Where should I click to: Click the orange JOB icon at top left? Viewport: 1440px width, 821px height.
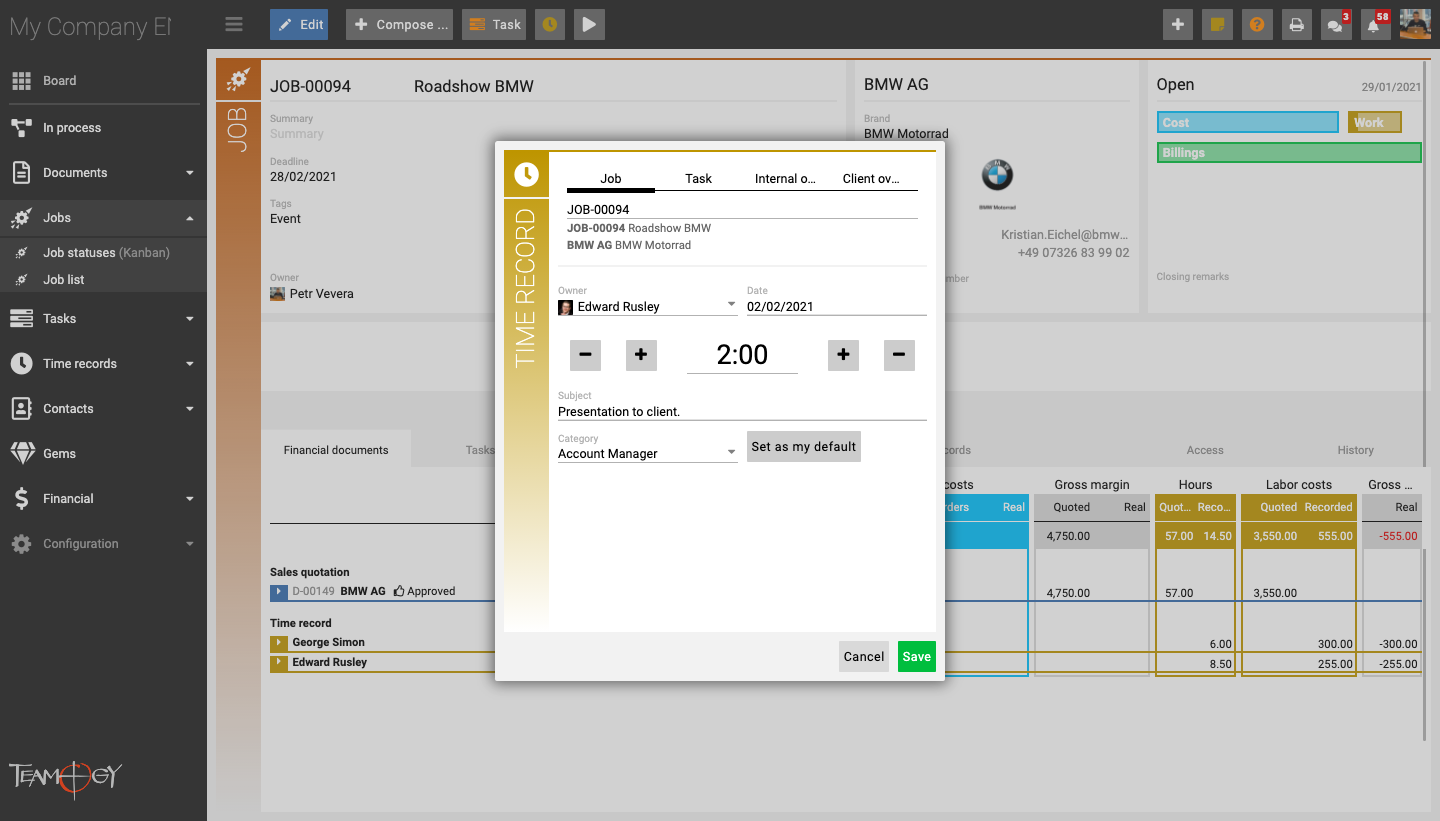click(238, 80)
